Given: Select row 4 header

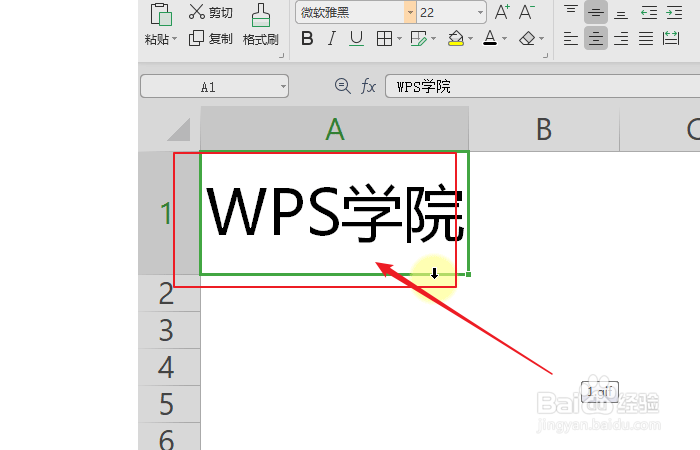Looking at the screenshot, I should 169,367.
